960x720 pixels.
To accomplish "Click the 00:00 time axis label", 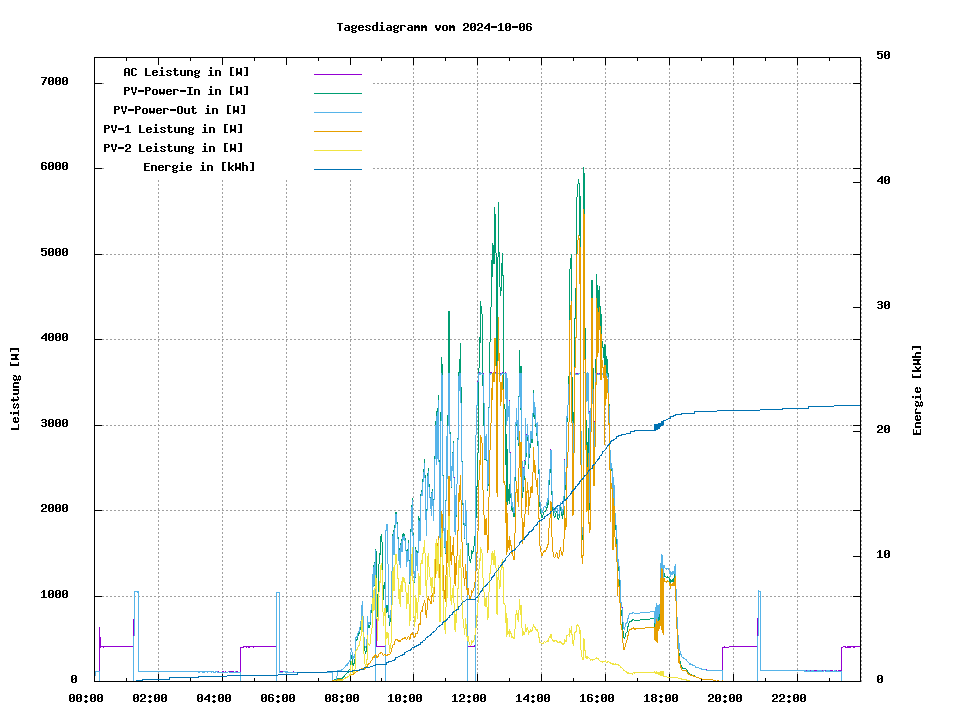I will coord(86,698).
